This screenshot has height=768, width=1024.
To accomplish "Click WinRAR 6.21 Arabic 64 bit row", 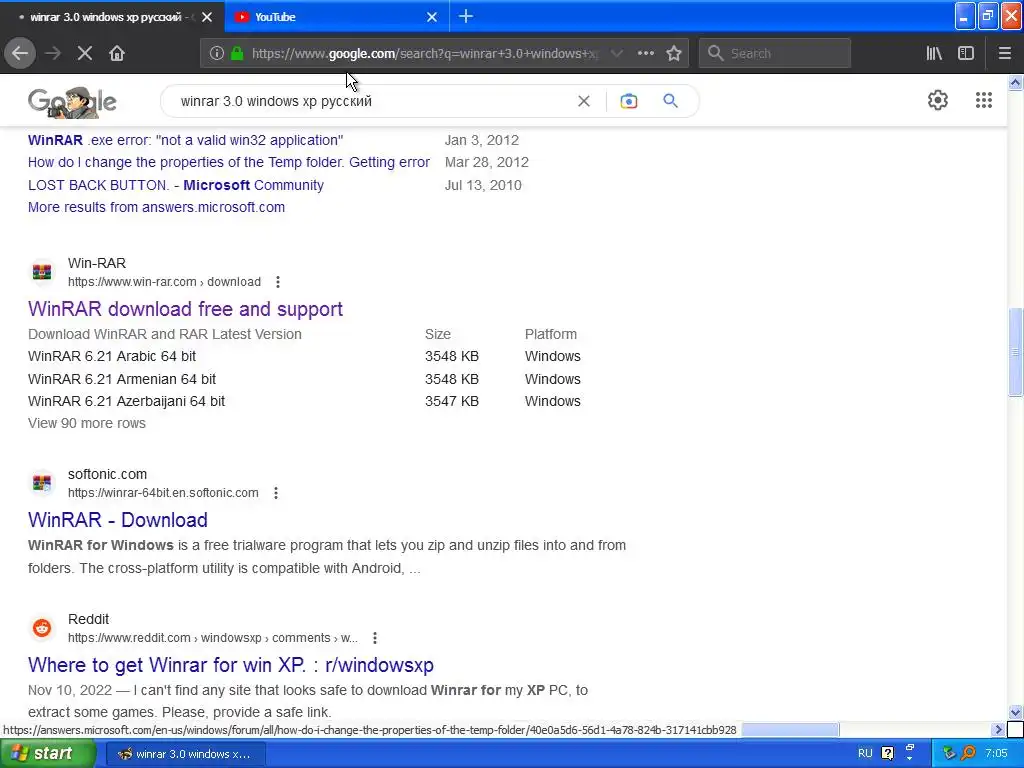I will point(304,356).
